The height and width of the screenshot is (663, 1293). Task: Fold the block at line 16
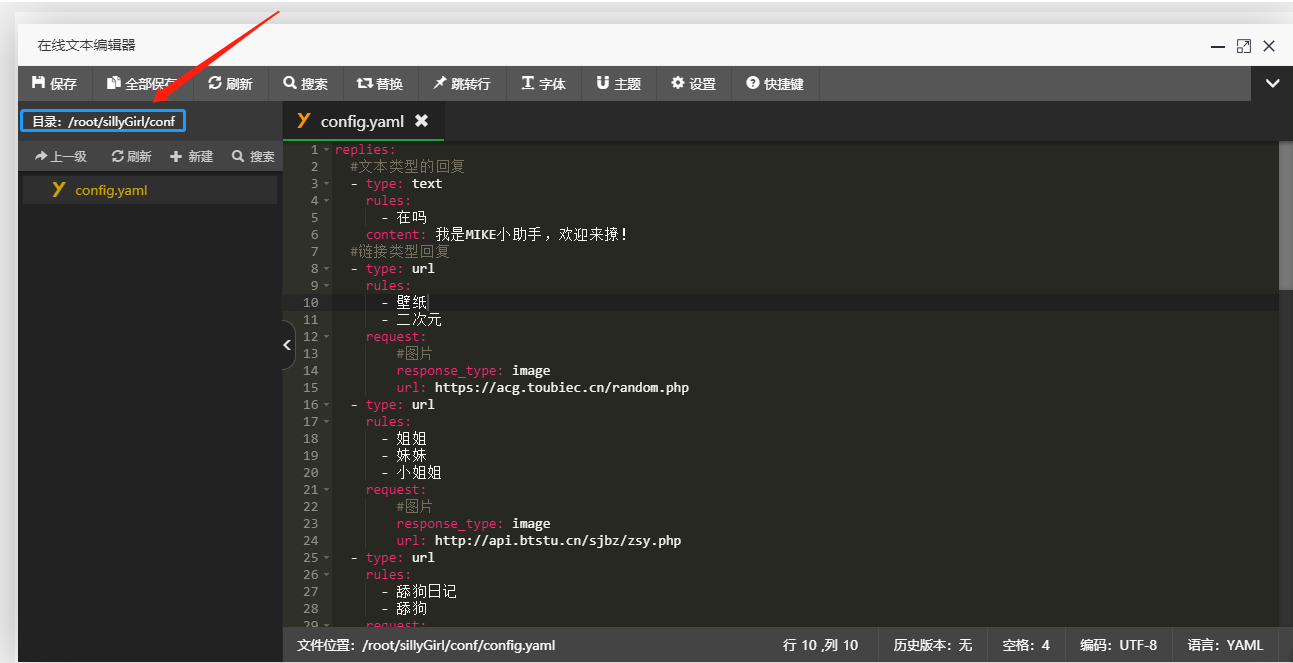326,405
